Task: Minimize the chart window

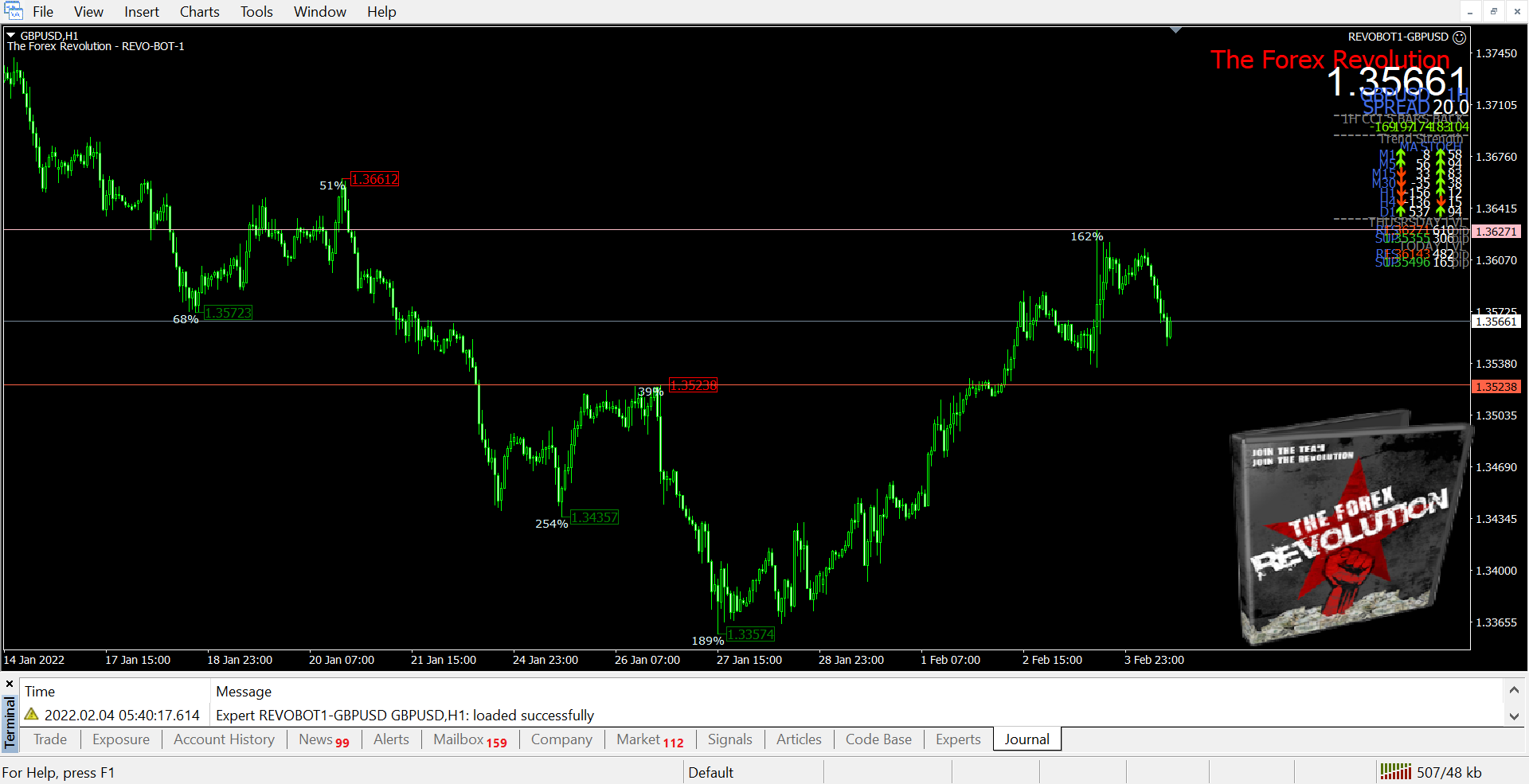Action: click(1470, 11)
